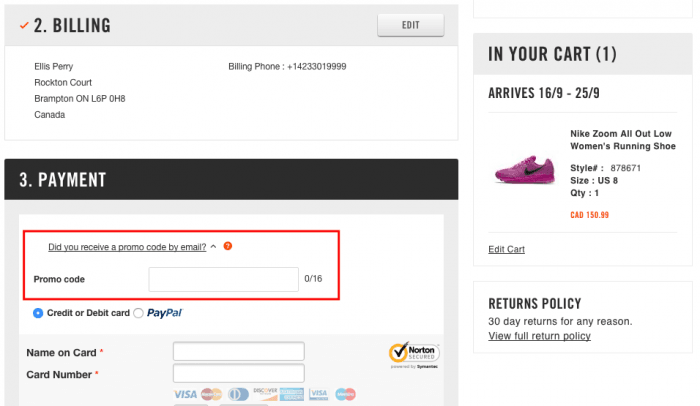Click the price CAD 150.99
This screenshot has height=406, width=700.
click(589, 215)
